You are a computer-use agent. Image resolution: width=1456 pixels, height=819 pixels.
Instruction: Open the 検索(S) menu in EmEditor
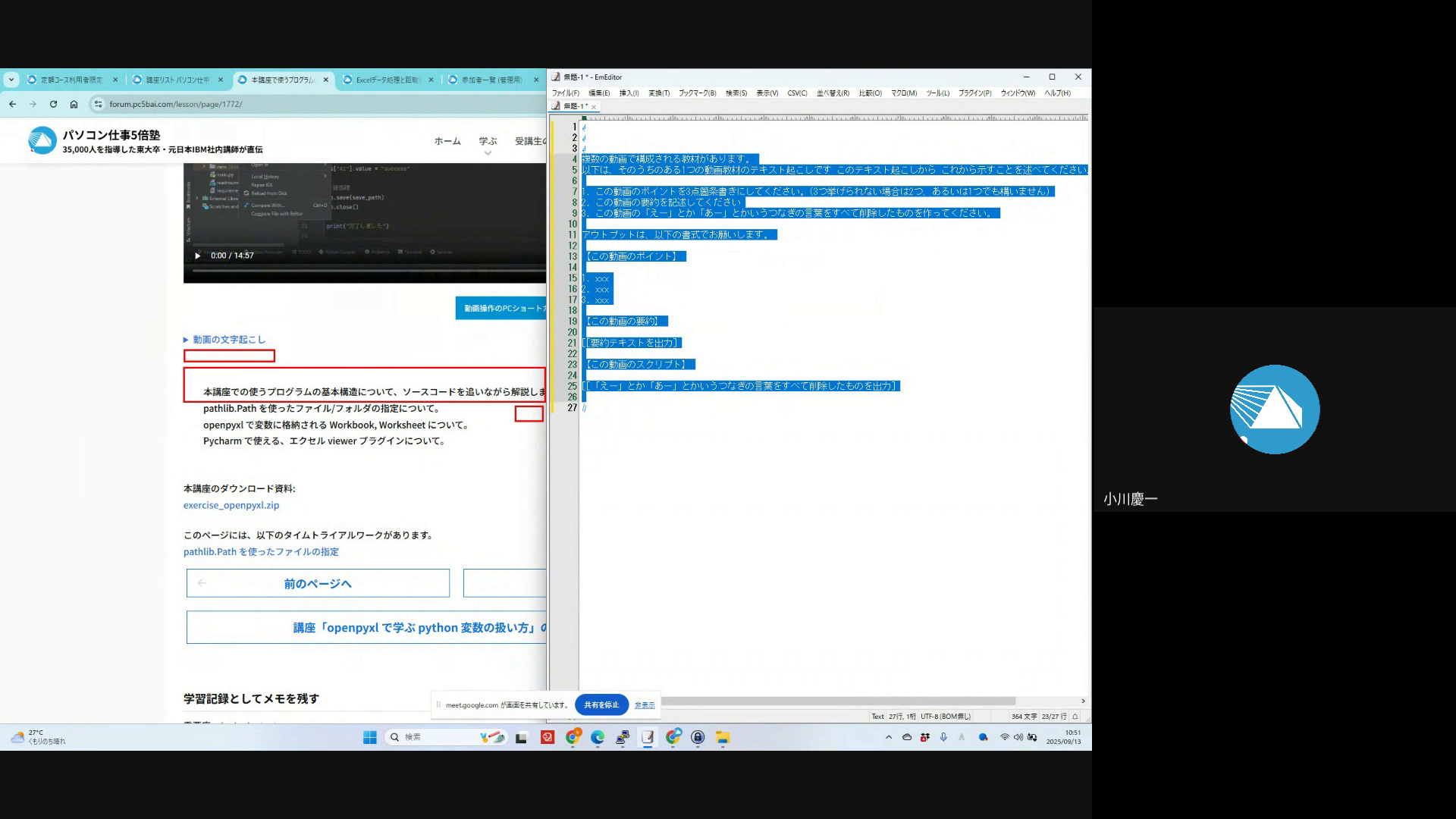[x=736, y=93]
